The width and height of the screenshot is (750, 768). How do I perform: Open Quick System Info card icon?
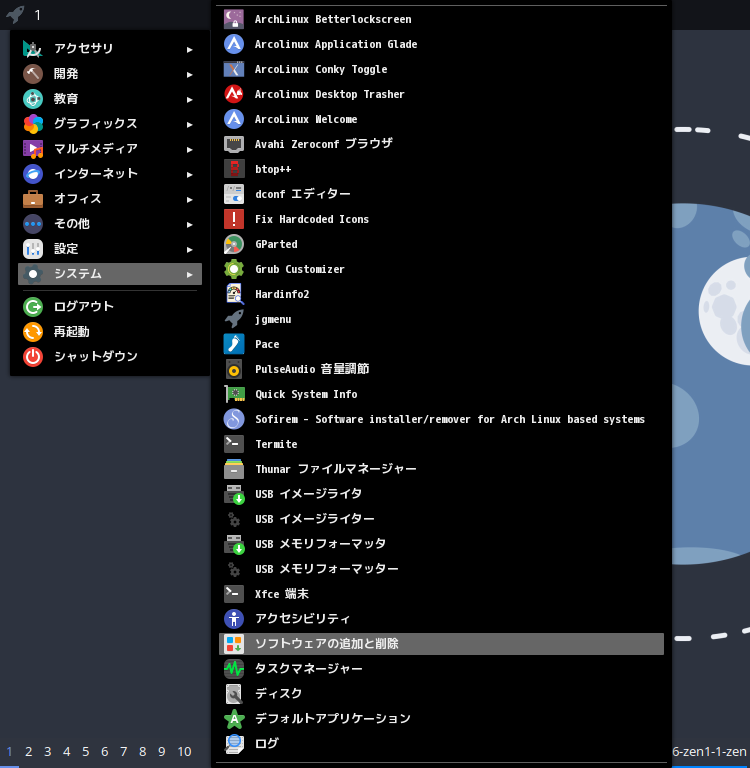(x=234, y=394)
